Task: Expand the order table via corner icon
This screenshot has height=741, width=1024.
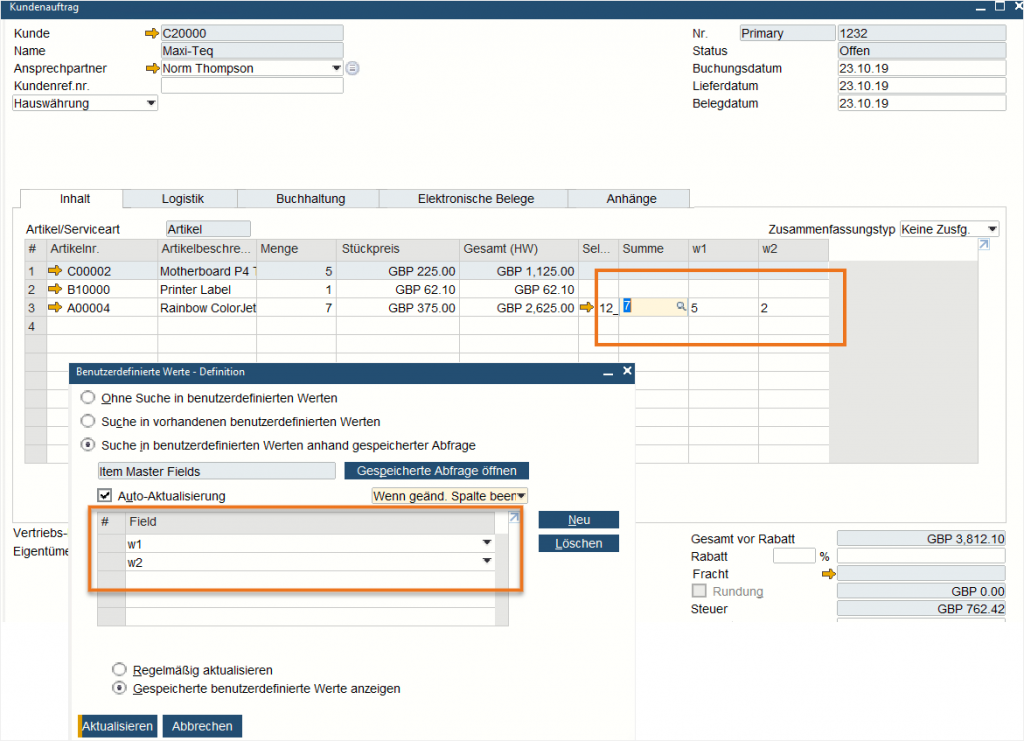Action: [984, 245]
